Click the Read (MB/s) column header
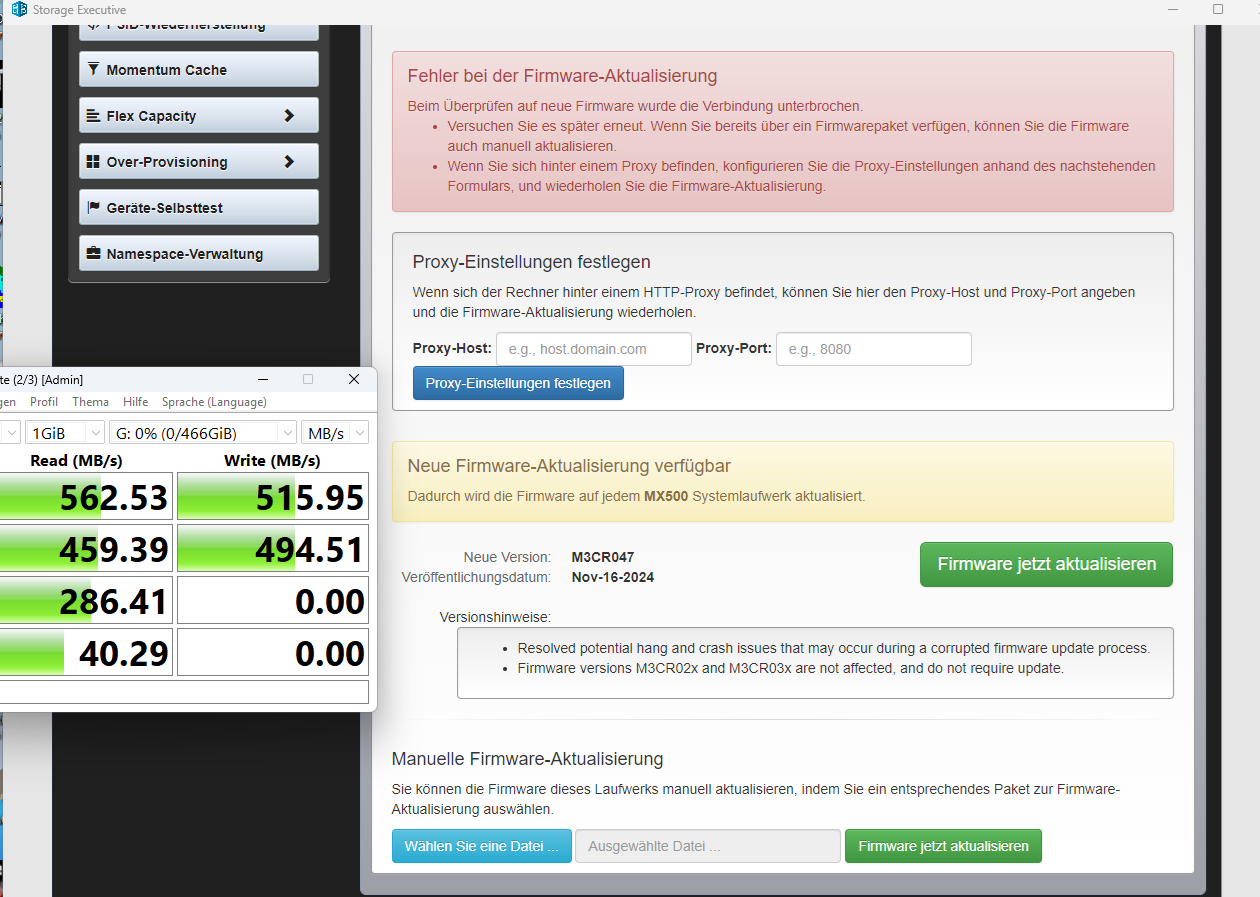 (77, 460)
